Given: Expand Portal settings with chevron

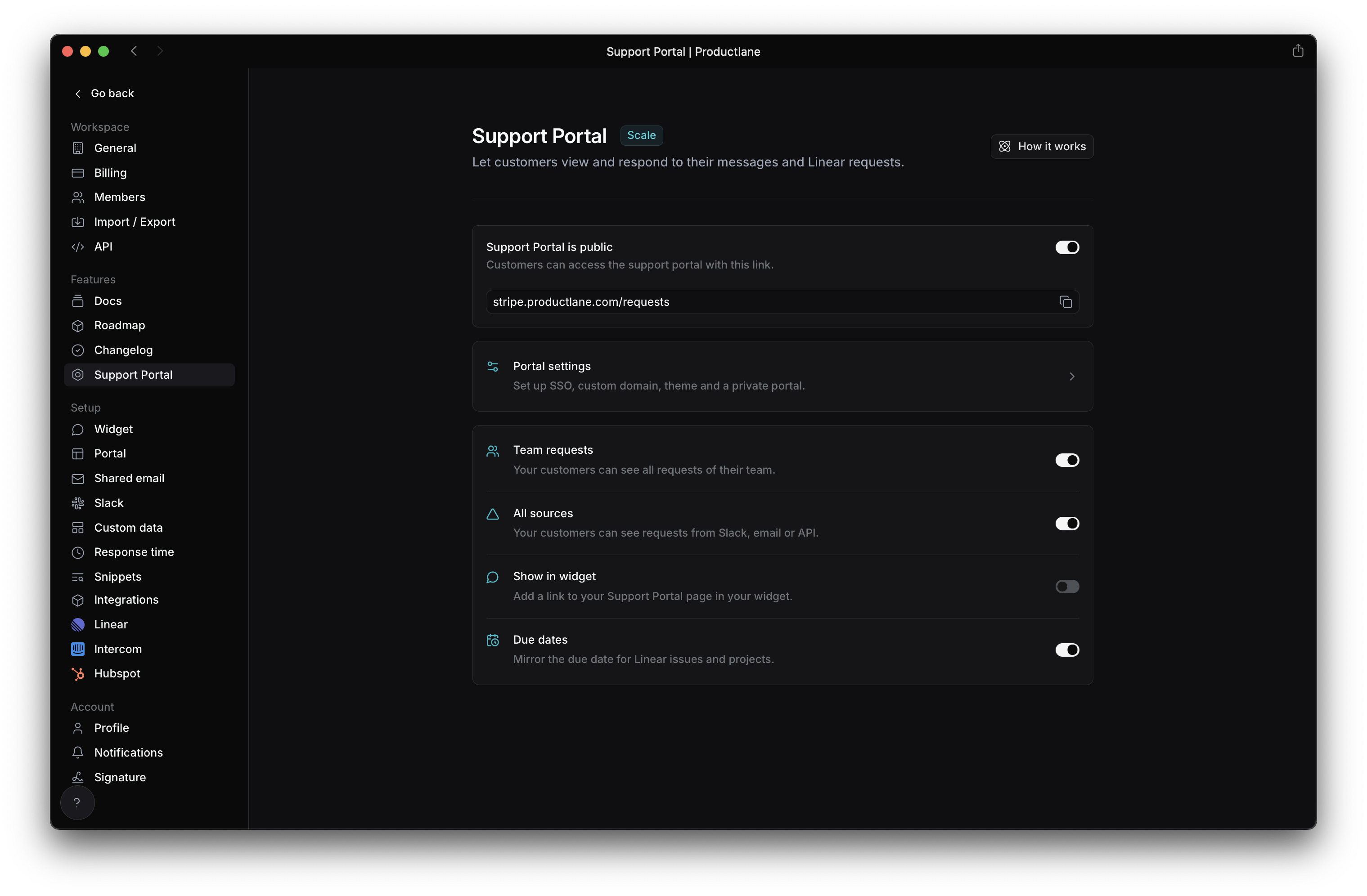Looking at the screenshot, I should (x=1071, y=376).
